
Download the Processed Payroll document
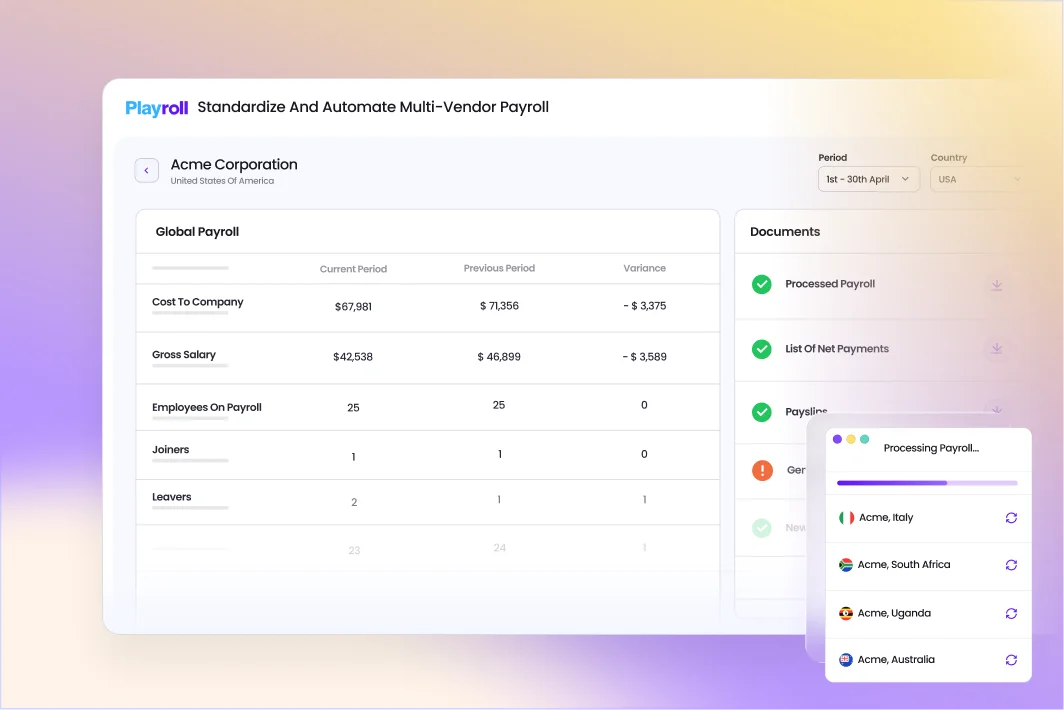pyautogui.click(x=996, y=284)
